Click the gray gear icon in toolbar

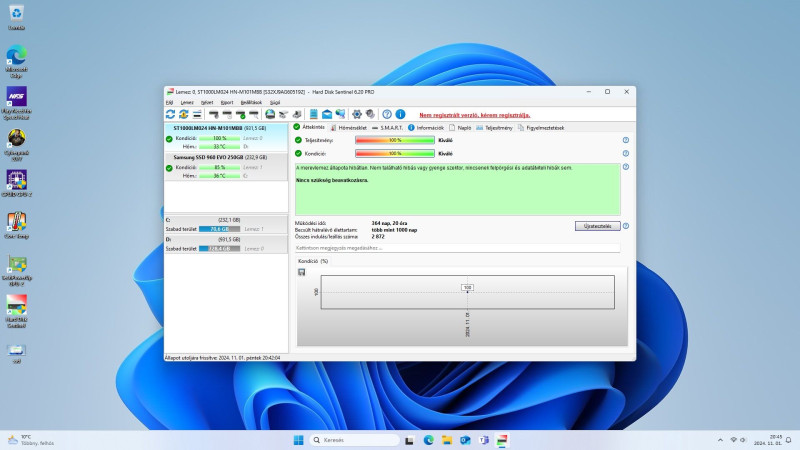pos(370,115)
